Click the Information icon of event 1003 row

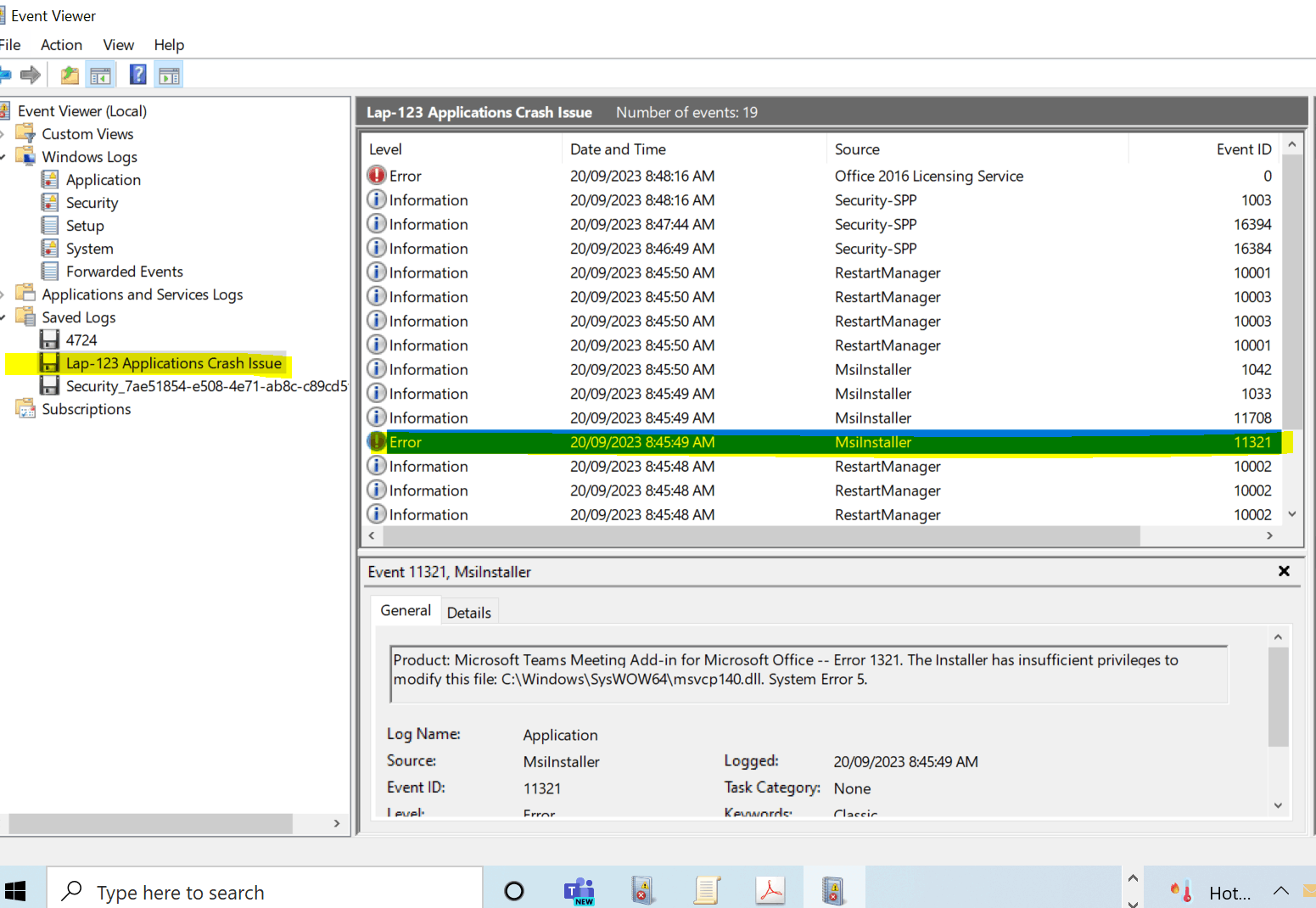[377, 199]
